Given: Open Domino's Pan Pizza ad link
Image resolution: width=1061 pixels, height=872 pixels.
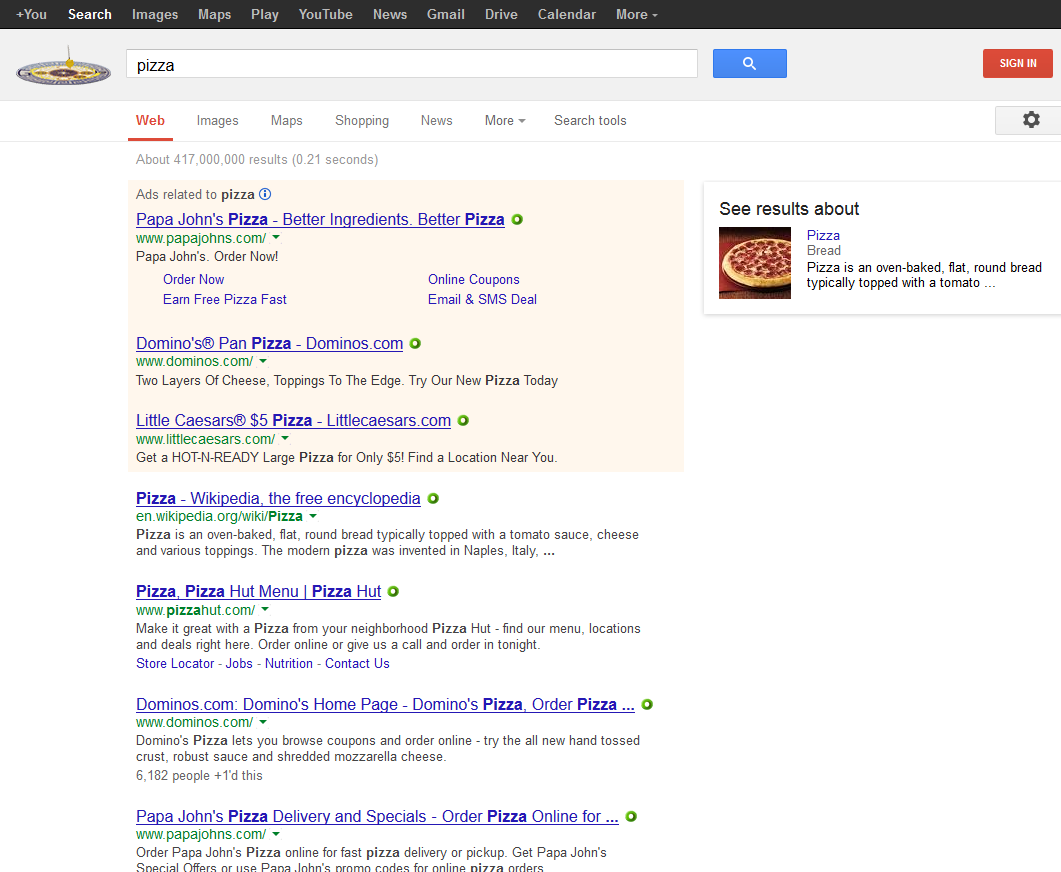Looking at the screenshot, I should coord(269,344).
